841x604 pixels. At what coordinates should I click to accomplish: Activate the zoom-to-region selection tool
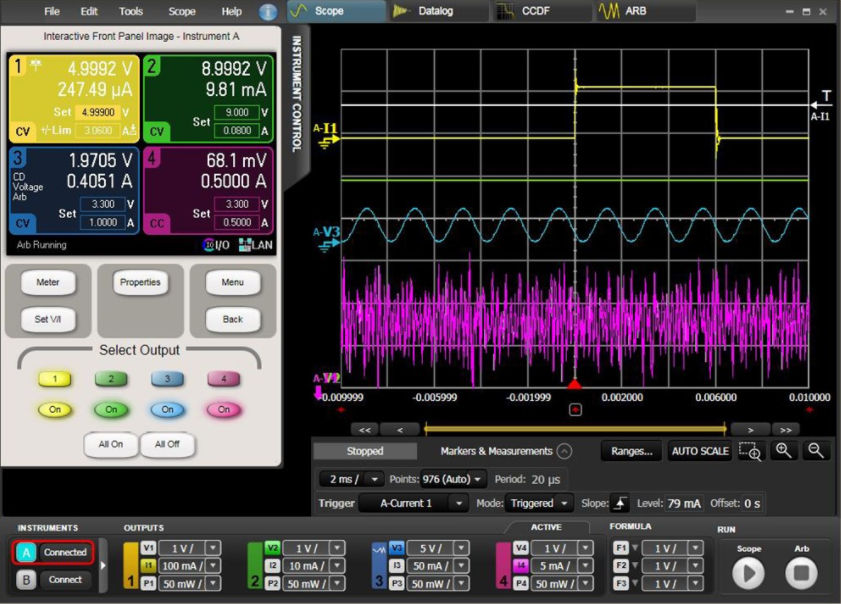tap(751, 451)
